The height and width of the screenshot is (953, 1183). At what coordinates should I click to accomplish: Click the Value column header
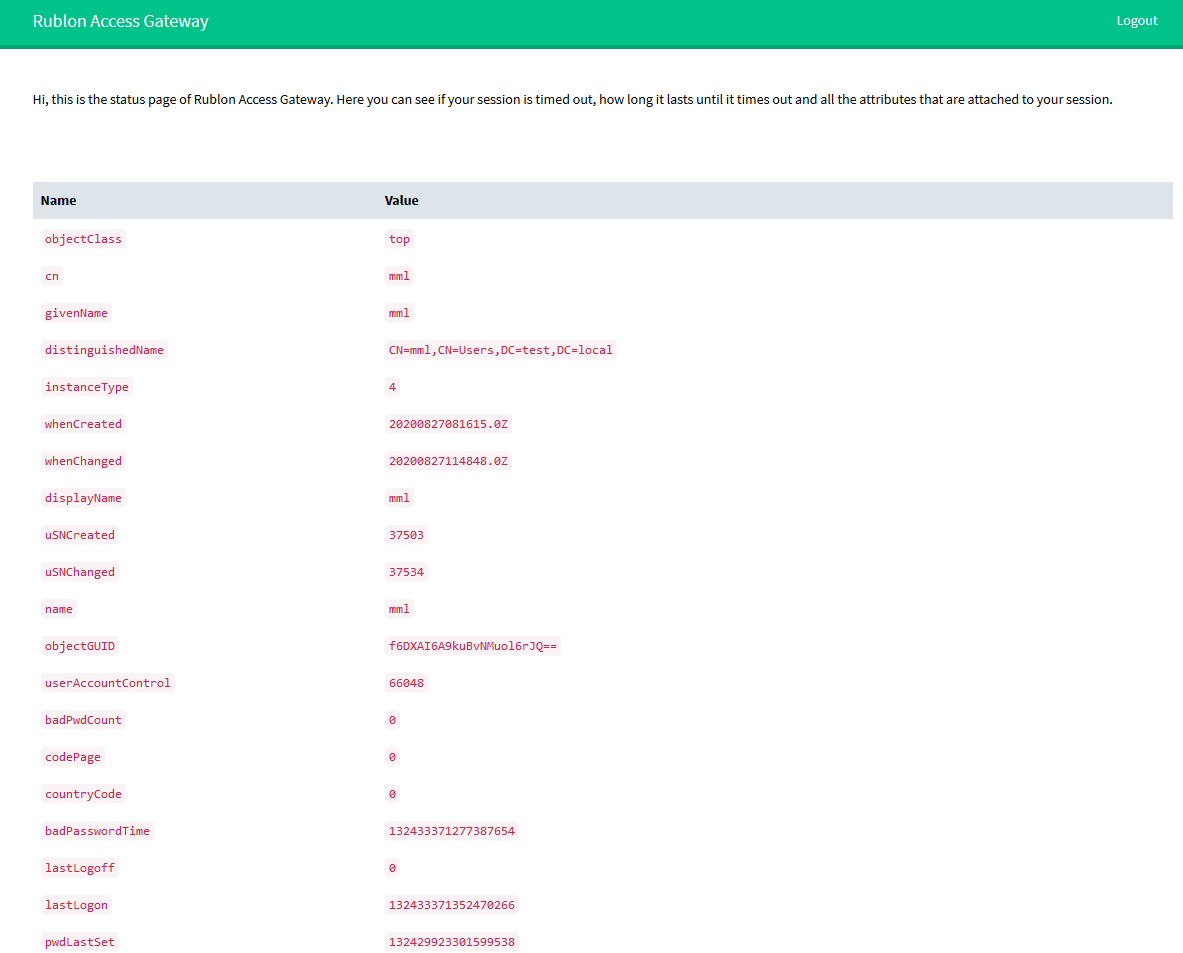(401, 201)
